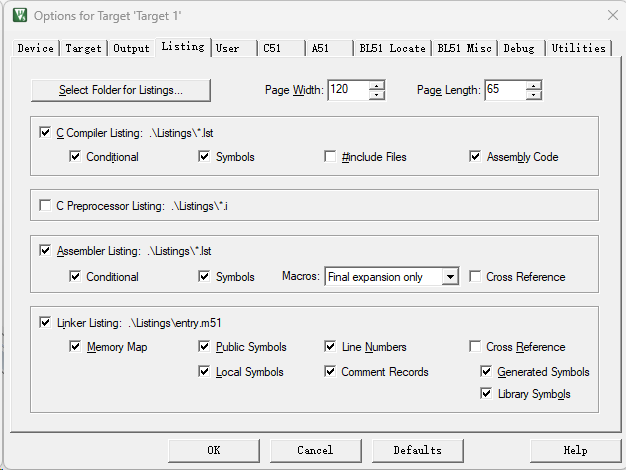Open the Macros expansion dropdown
626x470 pixels.
449,277
